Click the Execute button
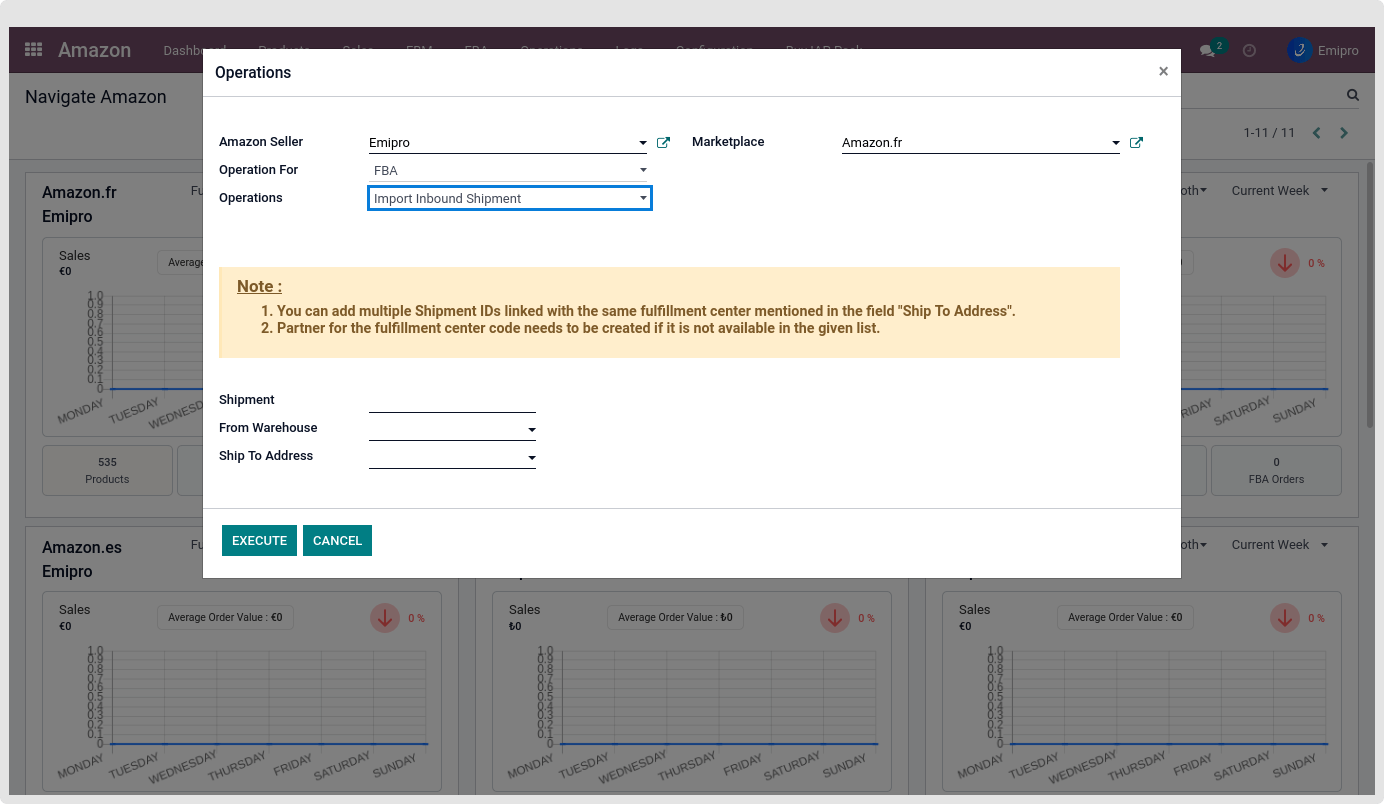 pos(259,541)
